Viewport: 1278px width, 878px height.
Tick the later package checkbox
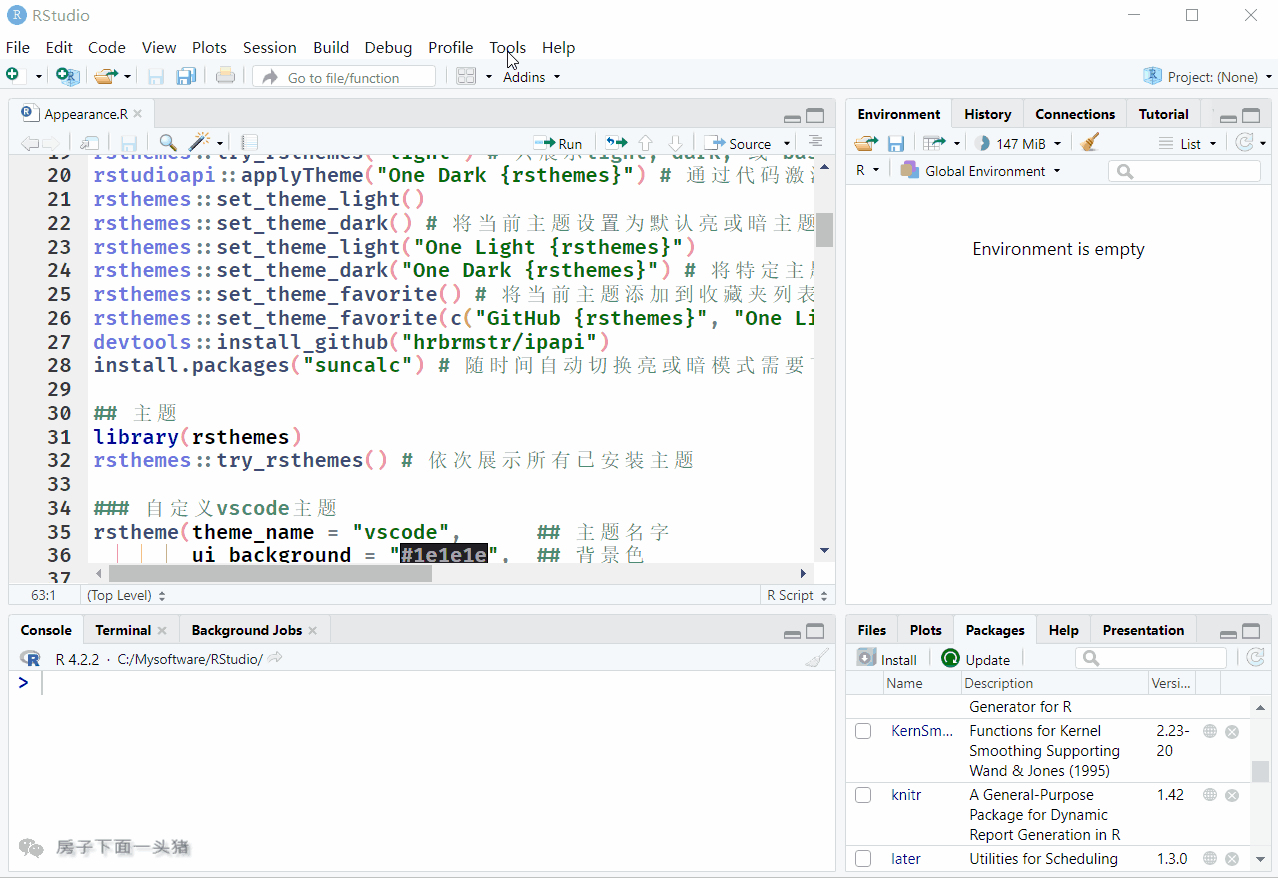863,859
